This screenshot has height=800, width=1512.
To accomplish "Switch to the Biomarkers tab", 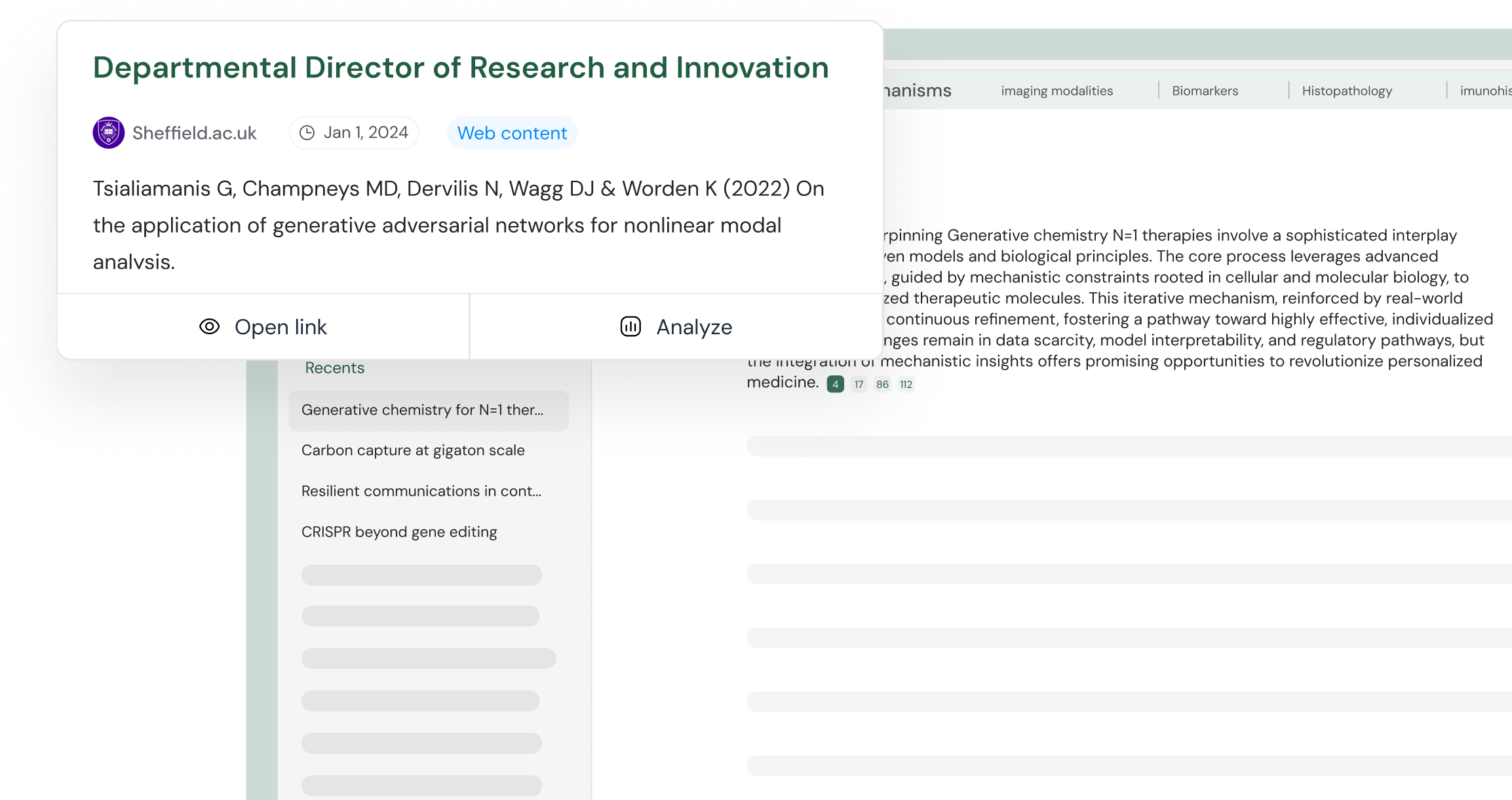I will (1205, 90).
